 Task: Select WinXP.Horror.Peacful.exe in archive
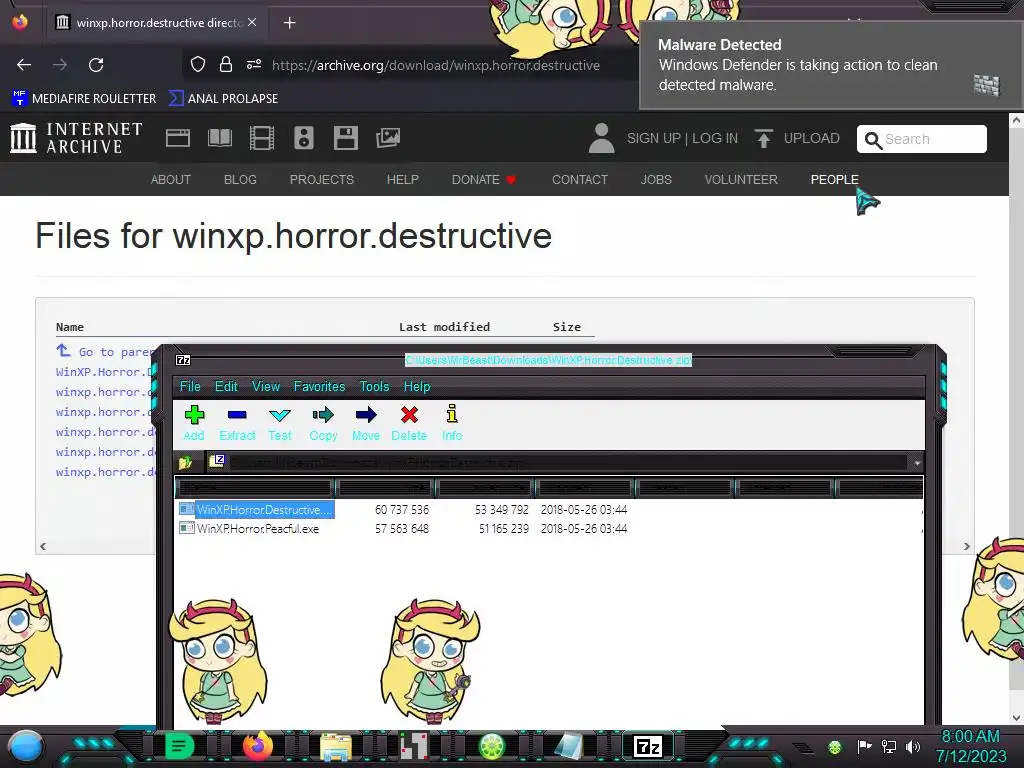tap(249, 528)
